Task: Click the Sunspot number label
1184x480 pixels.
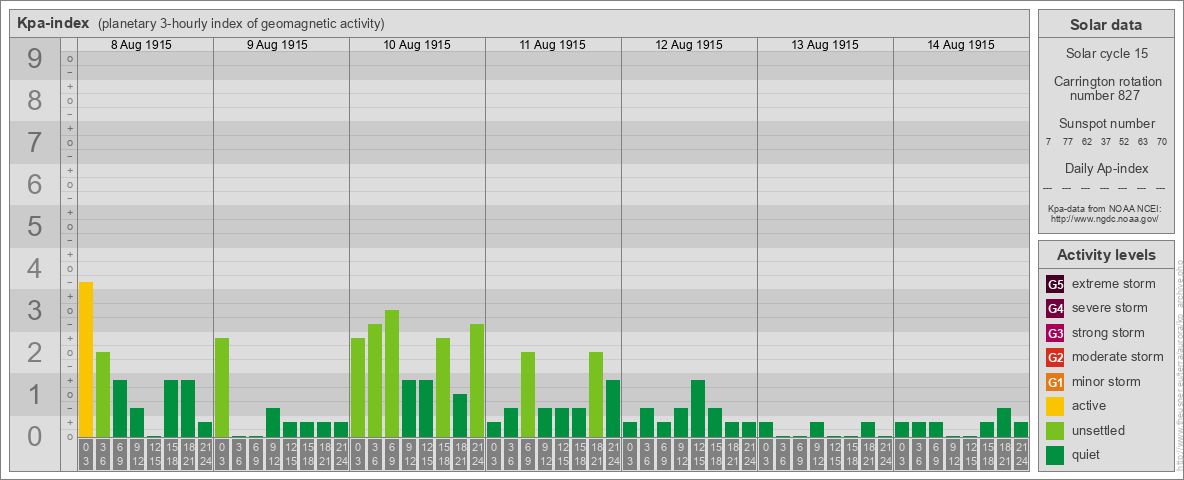Action: click(1106, 123)
